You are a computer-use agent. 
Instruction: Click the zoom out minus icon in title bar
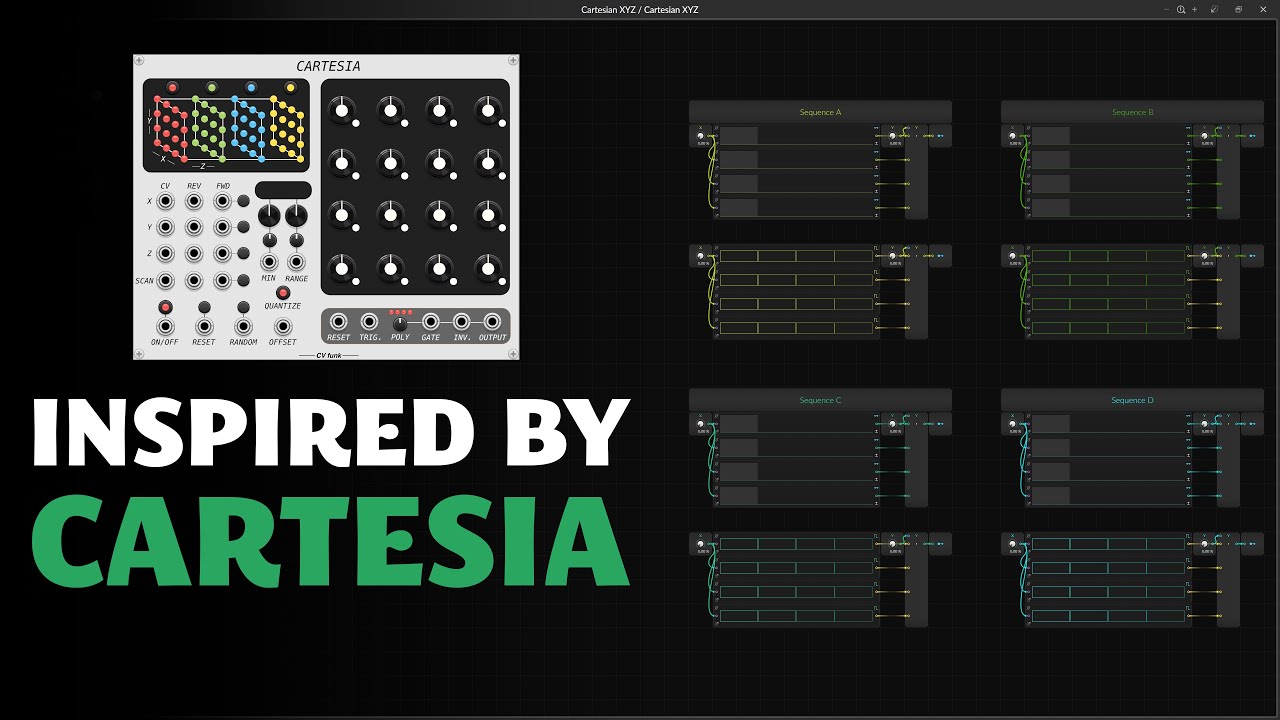1167,9
